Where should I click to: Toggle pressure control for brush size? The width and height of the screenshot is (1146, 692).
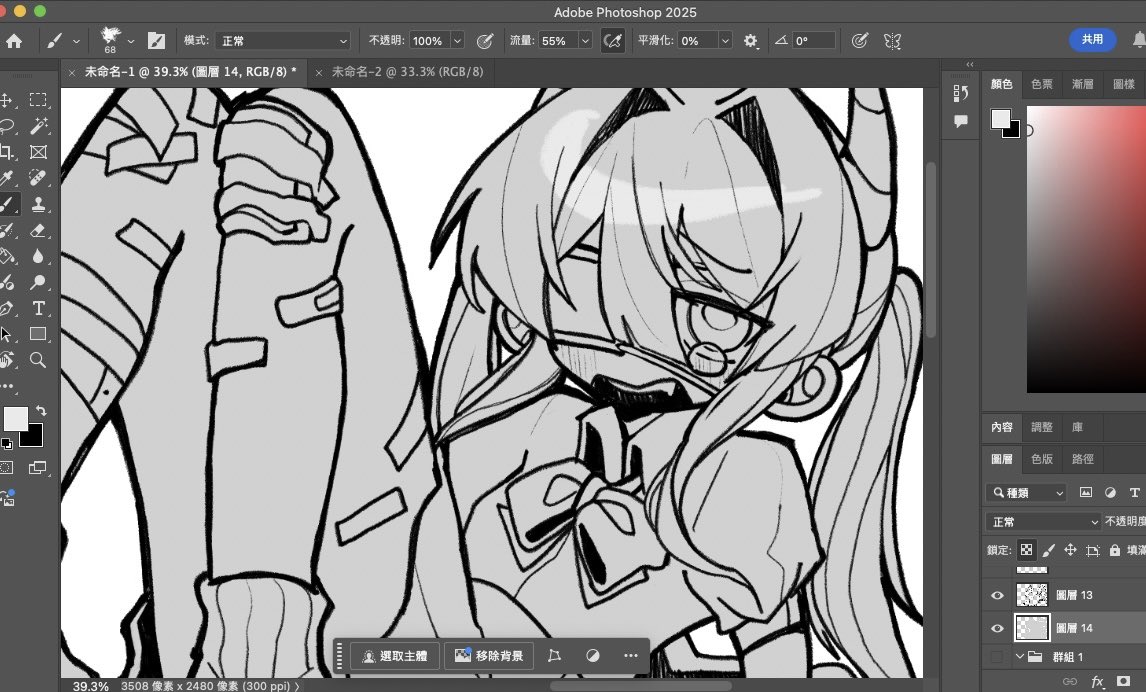coord(860,41)
